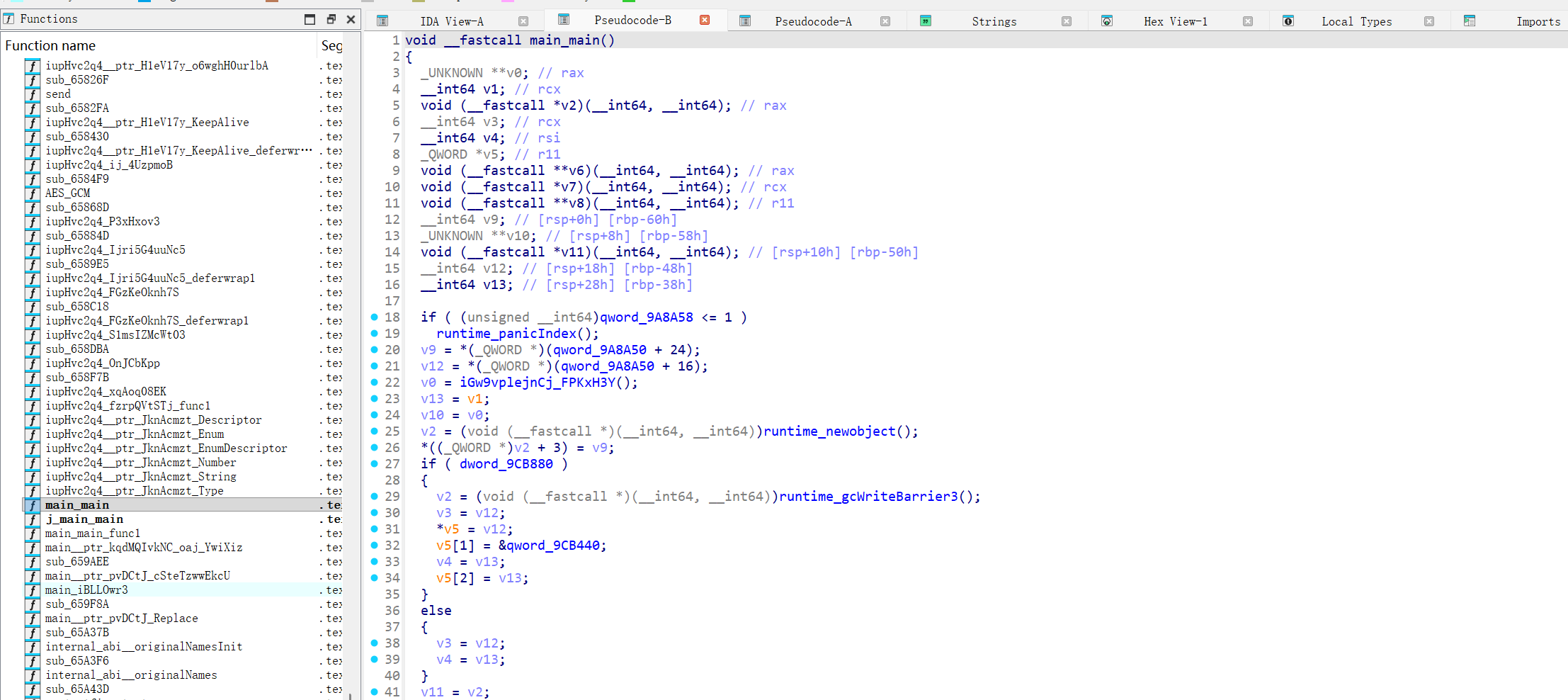This screenshot has width=1568, height=700.
Task: Click the function icon beside main__ptr_pvDCtJ_Replace
Action: click(x=33, y=619)
